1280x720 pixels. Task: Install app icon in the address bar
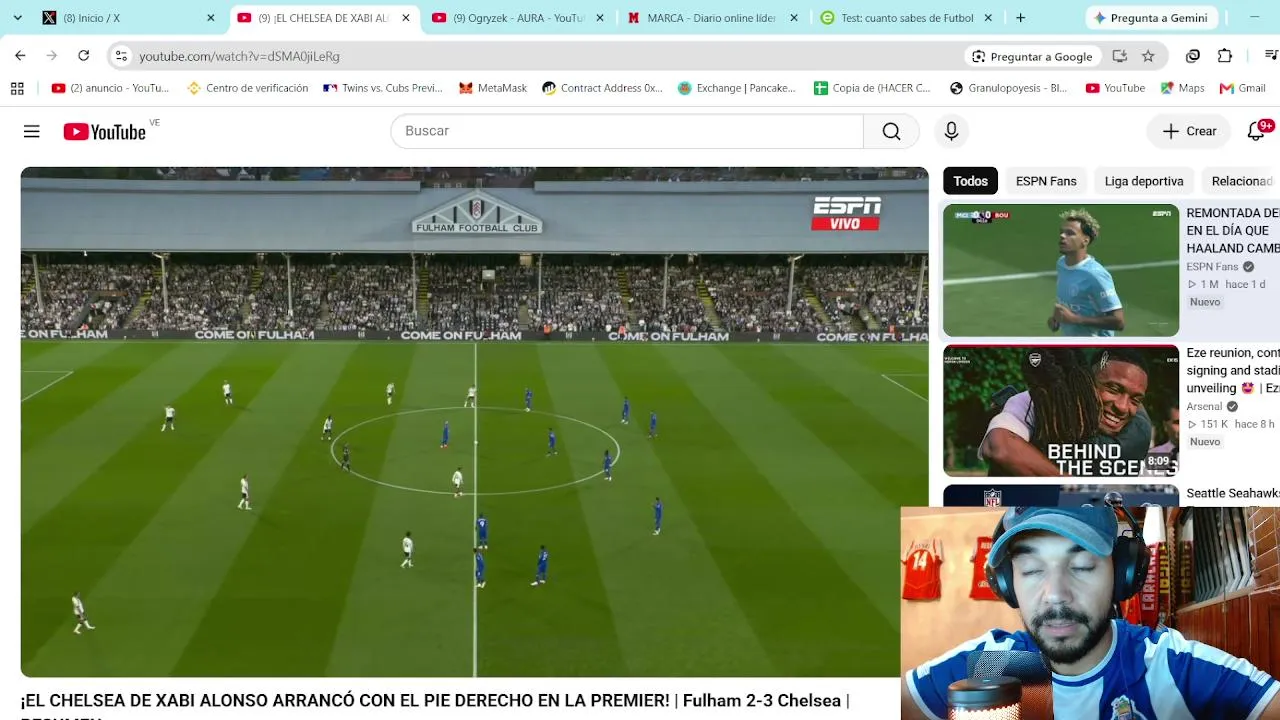pos(1120,56)
